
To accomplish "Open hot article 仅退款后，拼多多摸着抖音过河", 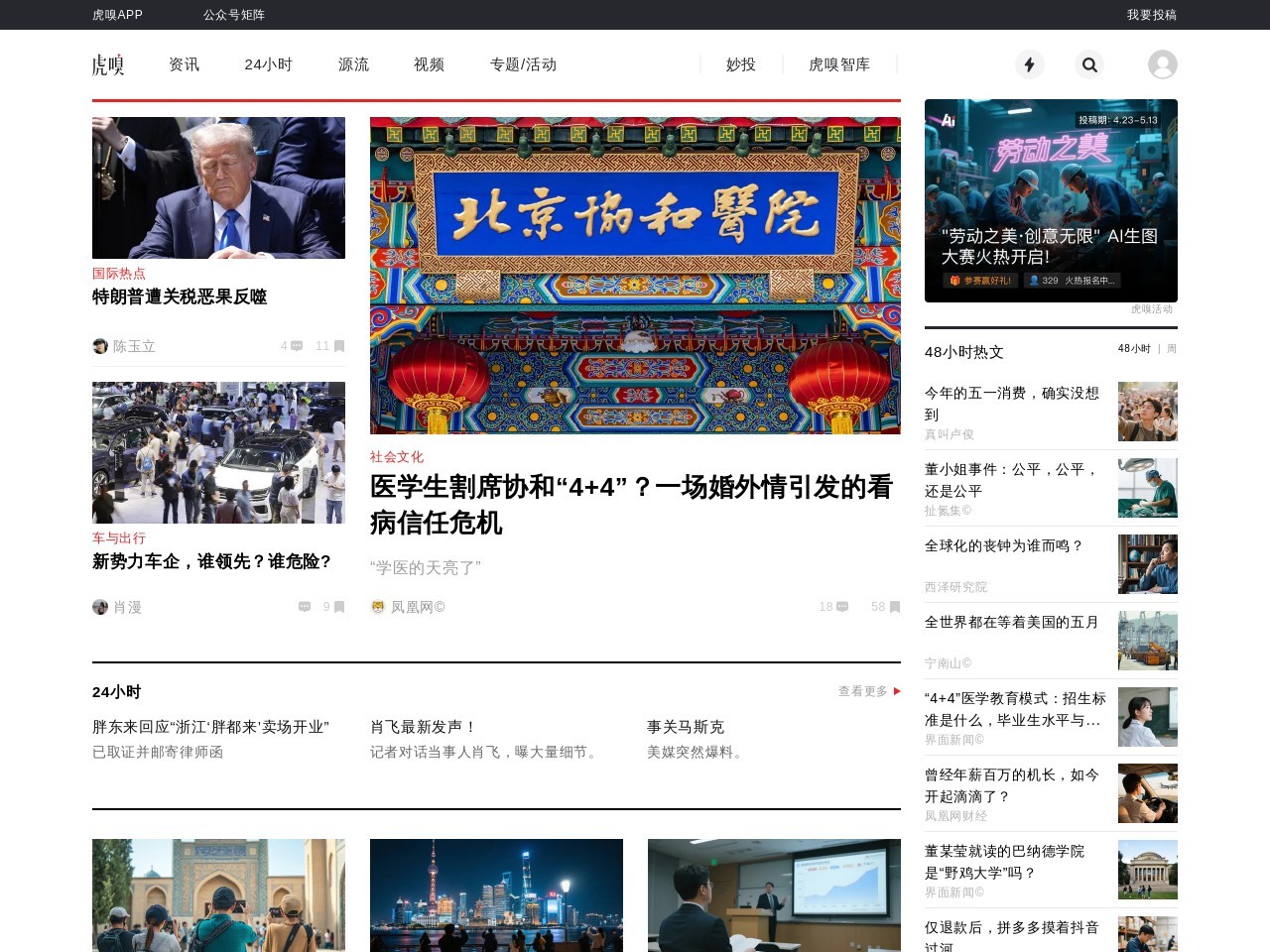I will click(1012, 936).
